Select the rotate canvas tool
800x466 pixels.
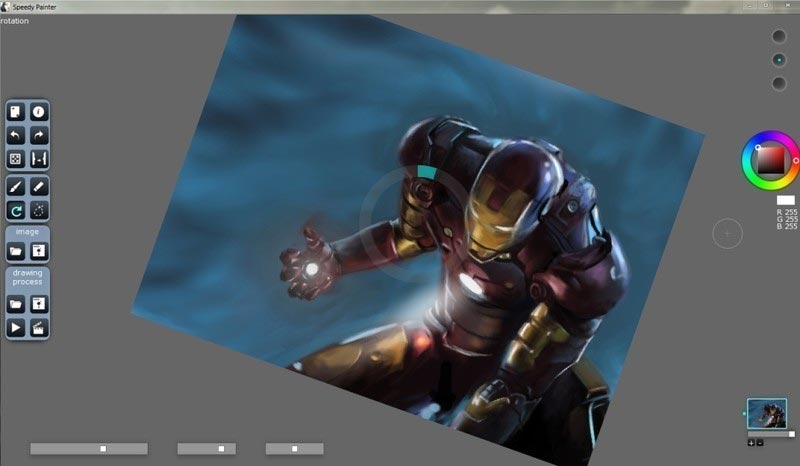tap(15, 210)
